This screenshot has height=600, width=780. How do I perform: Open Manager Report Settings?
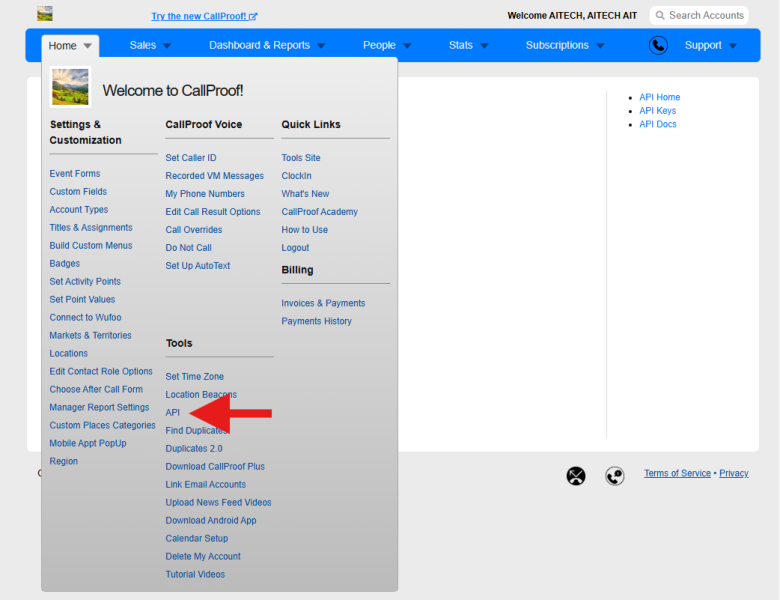(x=99, y=407)
